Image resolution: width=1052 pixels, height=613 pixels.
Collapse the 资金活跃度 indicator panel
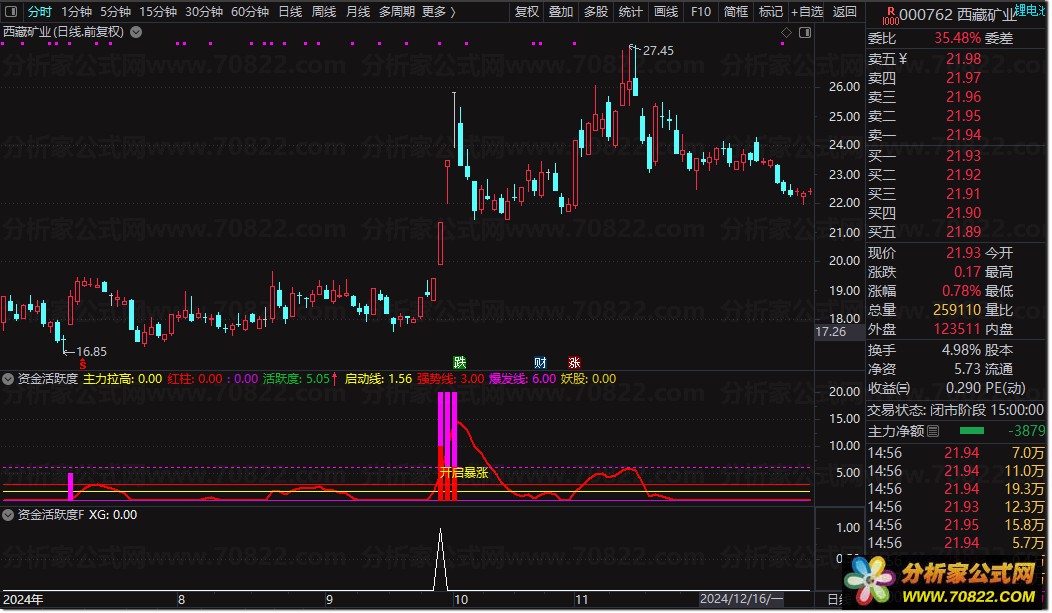click(x=8, y=379)
